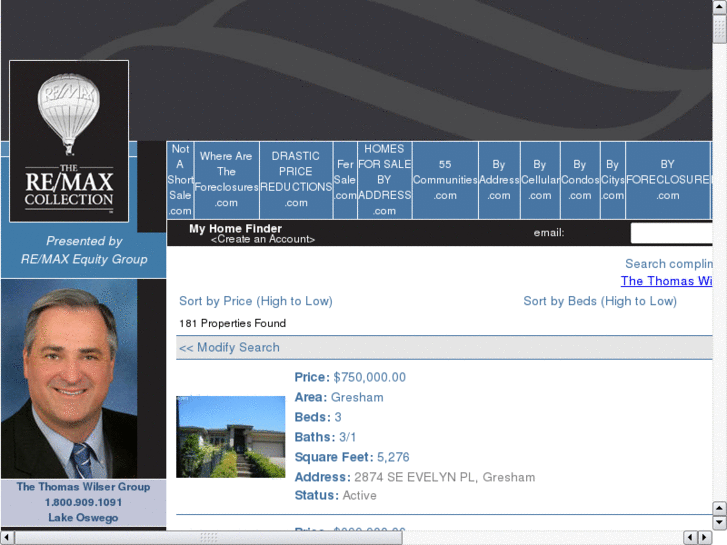
Task: Click the listing price $750,000.00
Action: tap(369, 377)
